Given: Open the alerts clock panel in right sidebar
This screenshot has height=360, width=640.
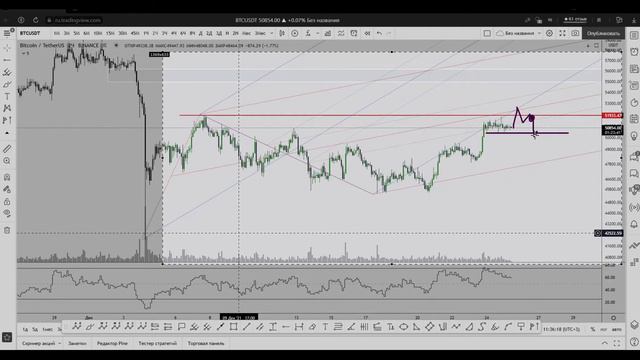Looking at the screenshot, I should pyautogui.click(x=634, y=52).
